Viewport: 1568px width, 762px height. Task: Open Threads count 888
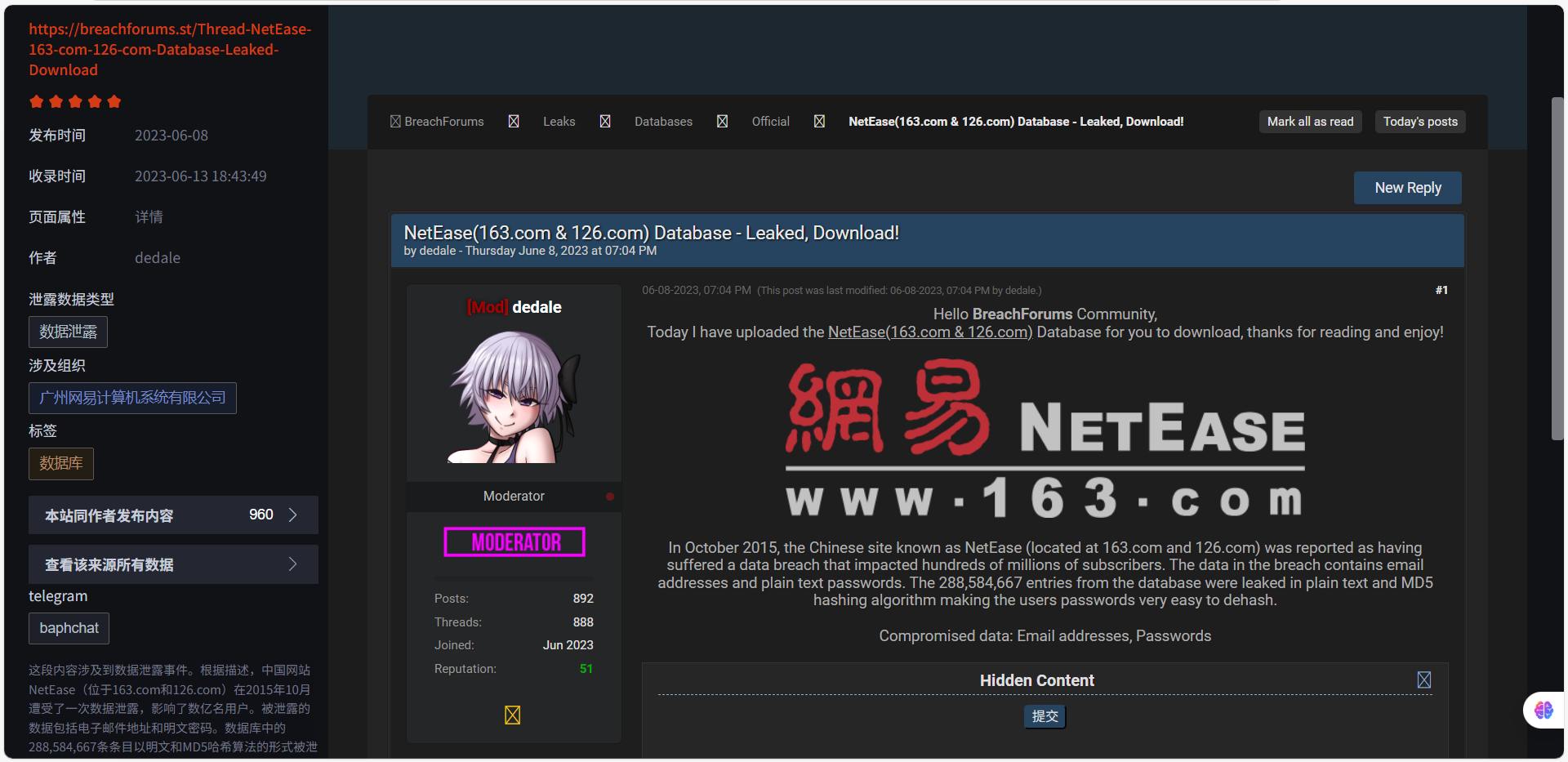click(x=583, y=622)
